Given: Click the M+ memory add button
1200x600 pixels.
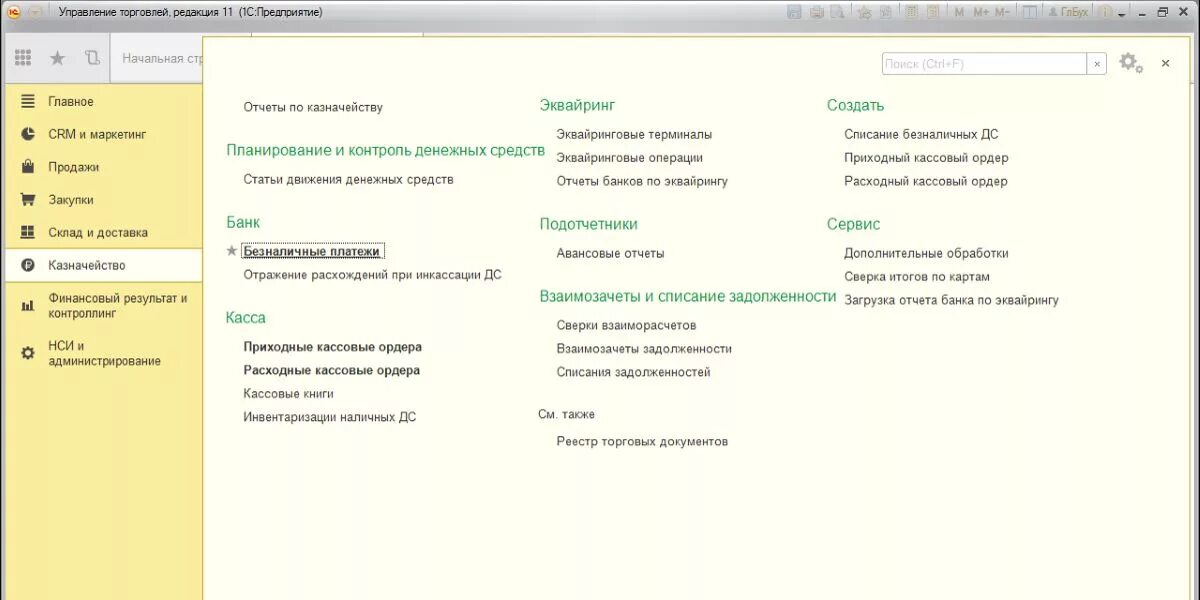Looking at the screenshot, I should pyautogui.click(x=981, y=12).
